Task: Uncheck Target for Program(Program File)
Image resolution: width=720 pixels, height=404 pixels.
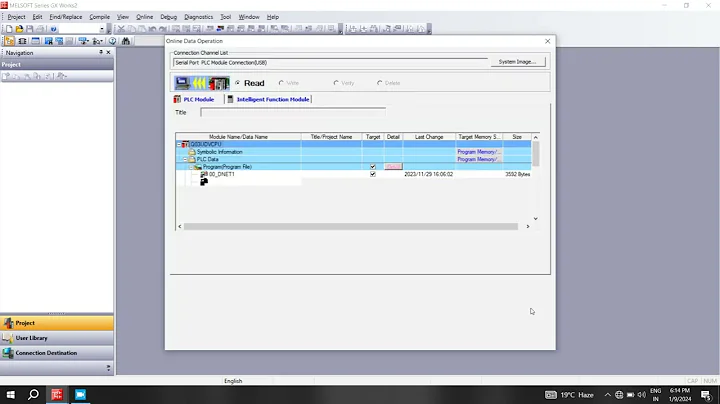Action: click(x=373, y=167)
